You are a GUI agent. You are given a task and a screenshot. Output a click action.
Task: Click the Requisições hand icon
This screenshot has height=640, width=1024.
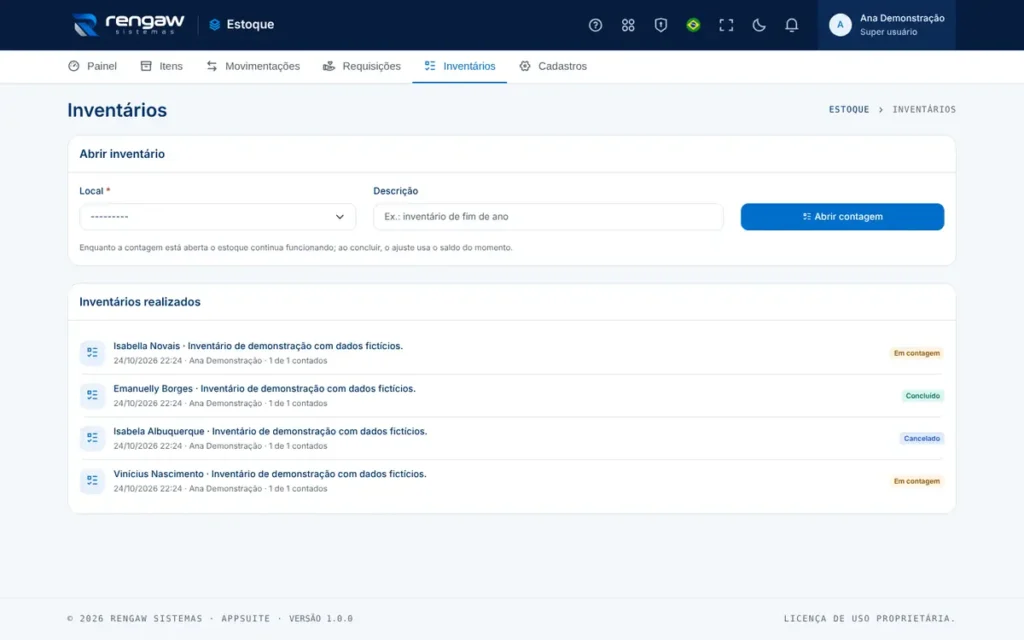pos(328,66)
